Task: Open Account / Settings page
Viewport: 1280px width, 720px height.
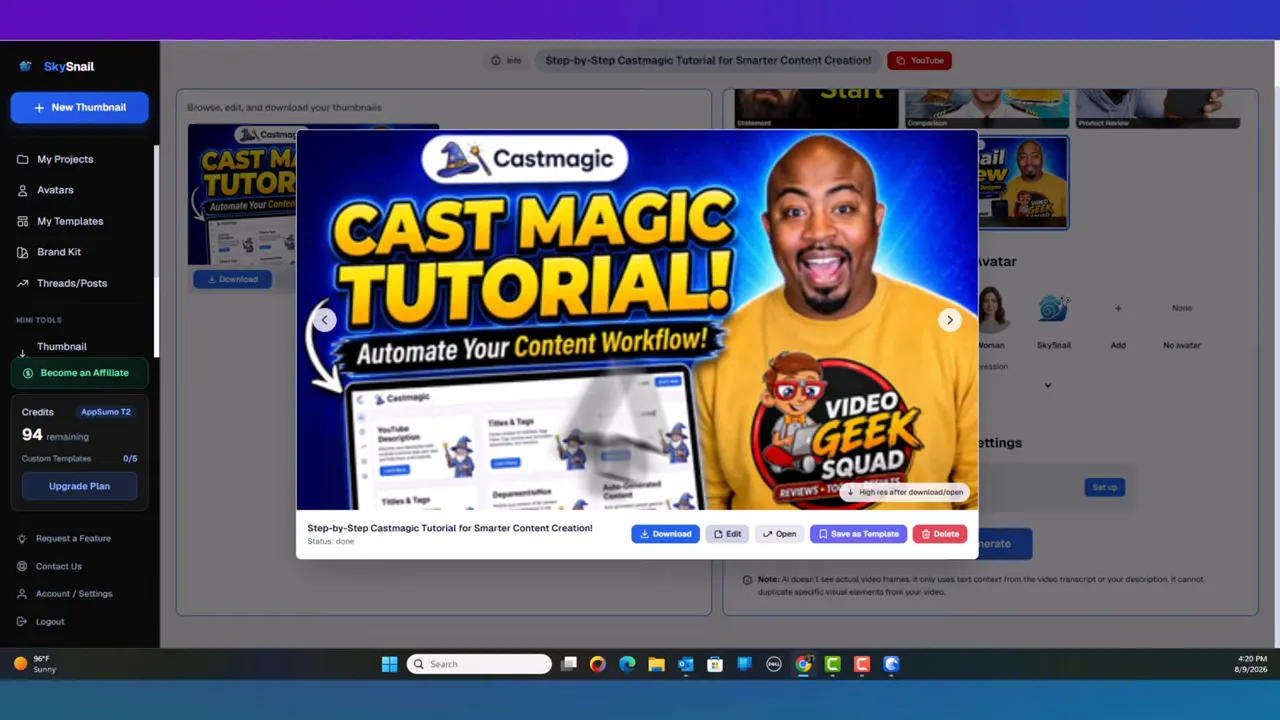Action: point(74,594)
